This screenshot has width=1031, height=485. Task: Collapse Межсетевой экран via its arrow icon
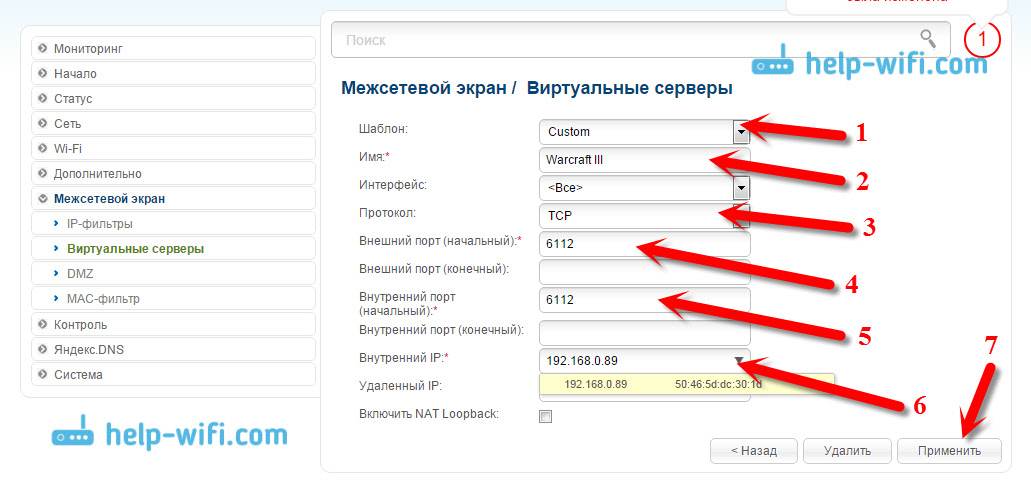43,198
